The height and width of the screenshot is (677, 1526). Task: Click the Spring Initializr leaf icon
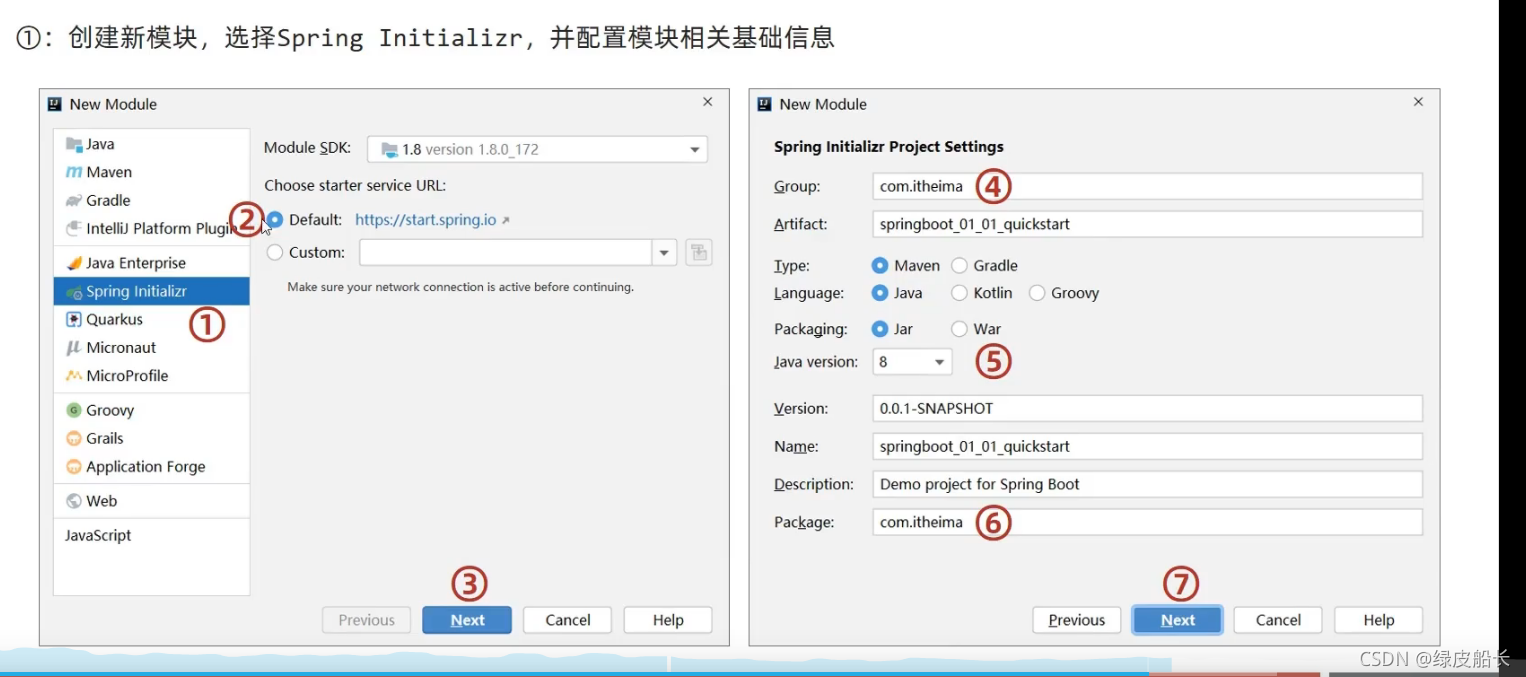[x=74, y=292]
